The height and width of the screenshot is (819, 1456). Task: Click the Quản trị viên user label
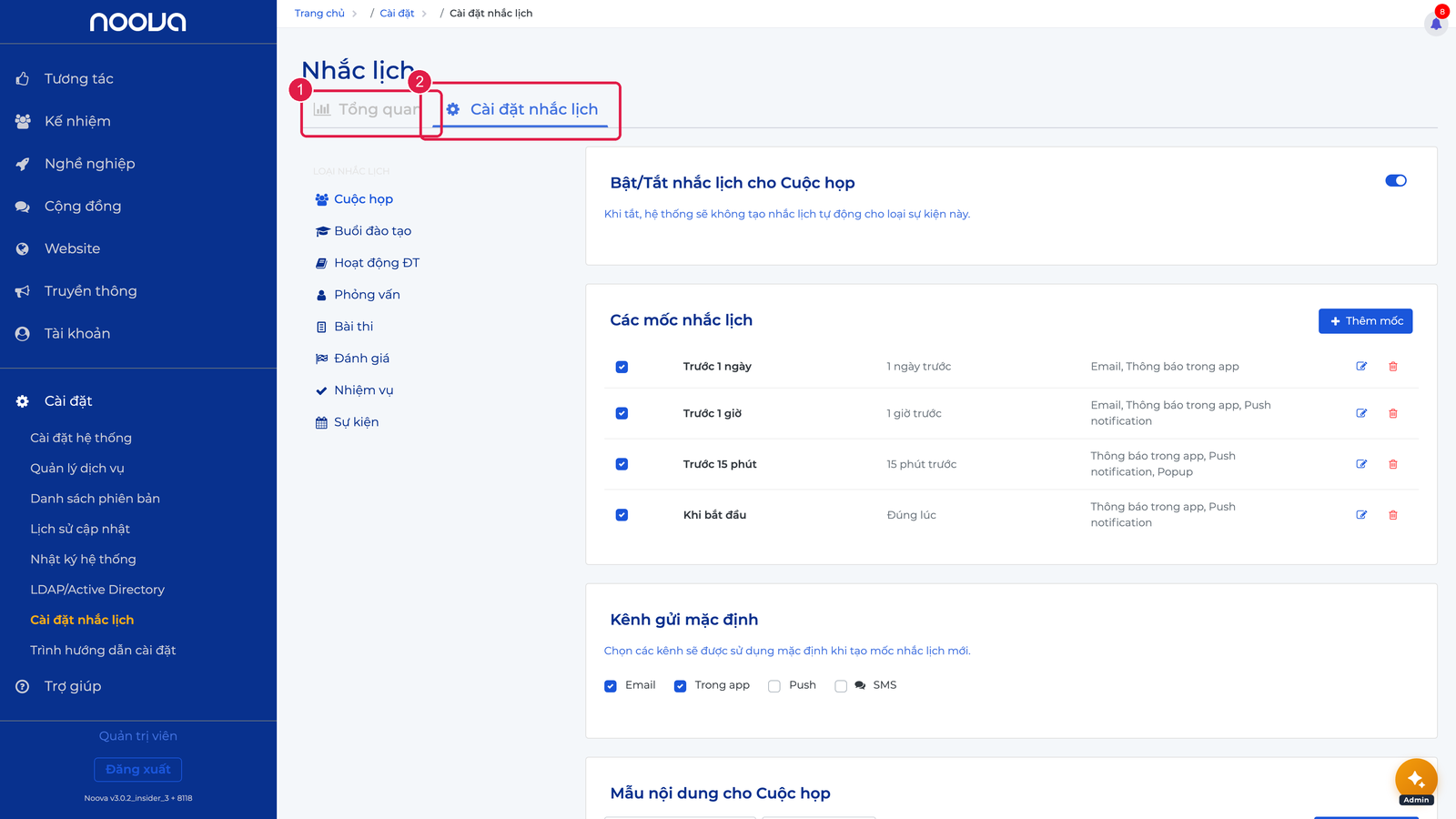(138, 736)
